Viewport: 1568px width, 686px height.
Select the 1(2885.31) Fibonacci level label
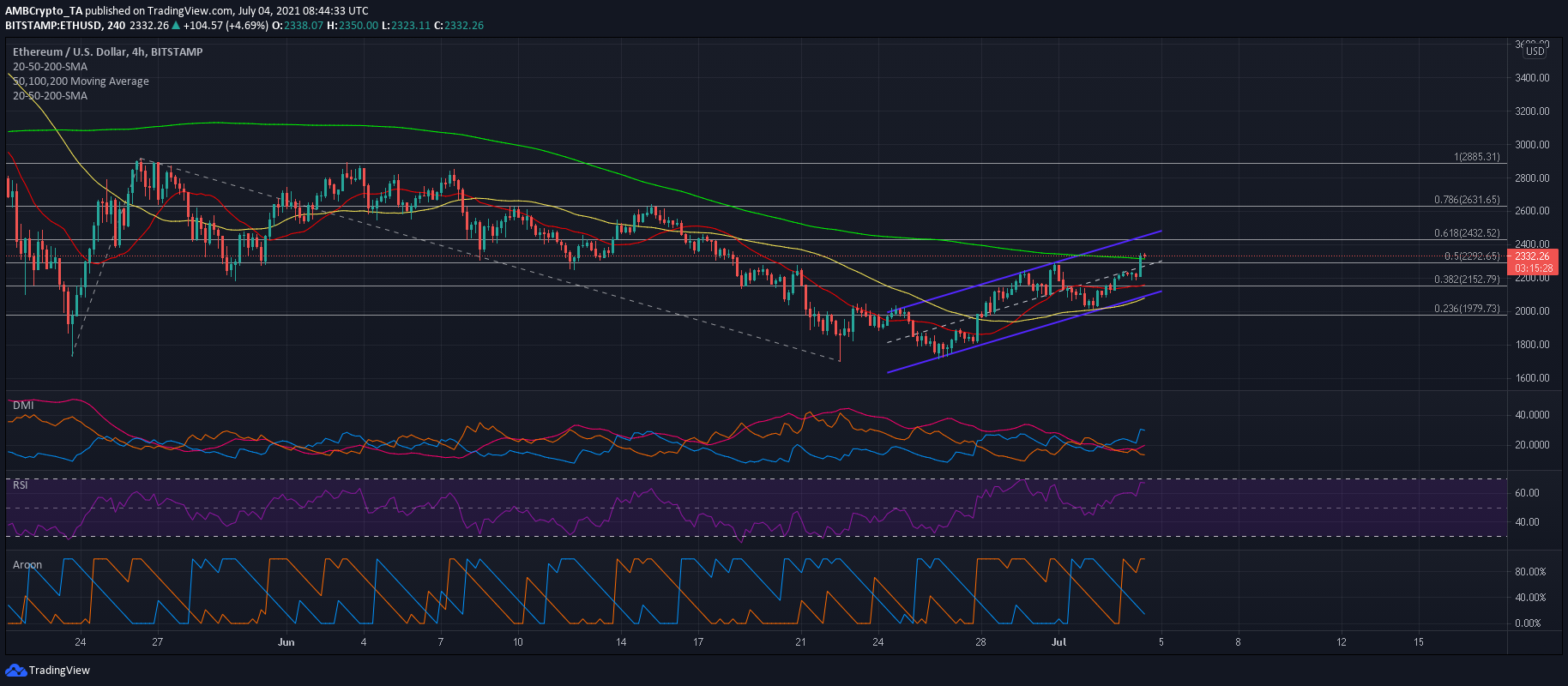coord(1475,157)
